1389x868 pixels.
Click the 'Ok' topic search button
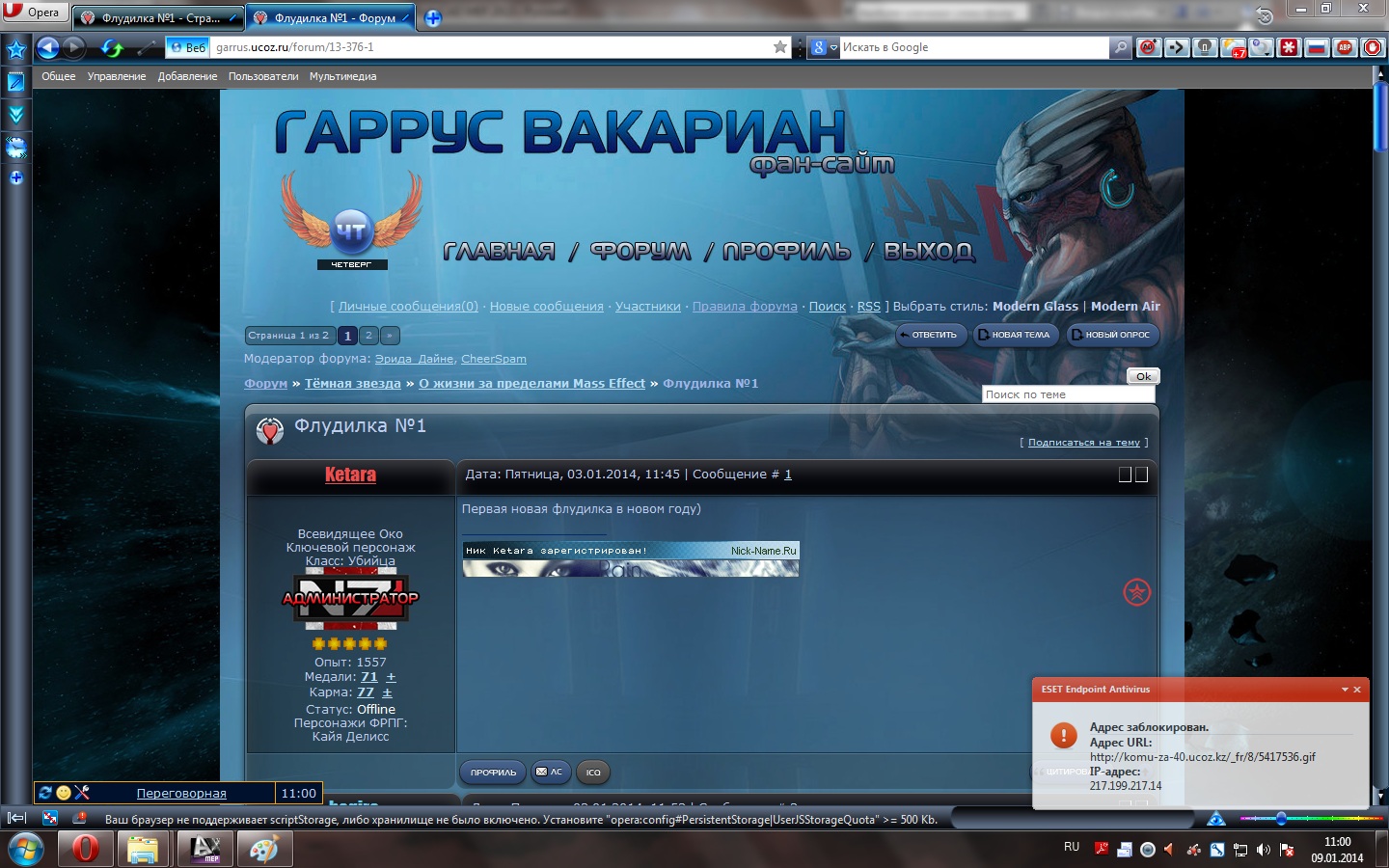1143,376
